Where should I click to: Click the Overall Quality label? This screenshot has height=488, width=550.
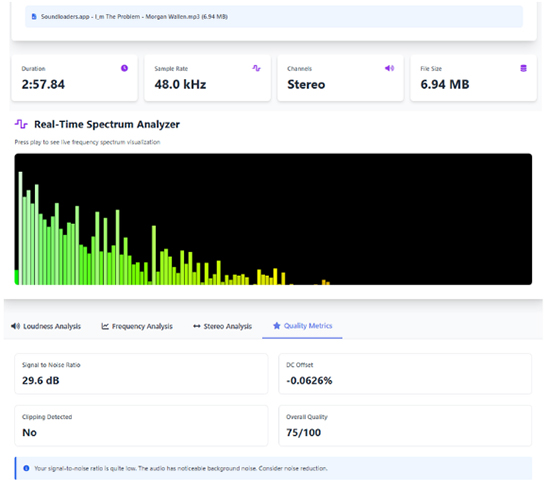coord(307,417)
